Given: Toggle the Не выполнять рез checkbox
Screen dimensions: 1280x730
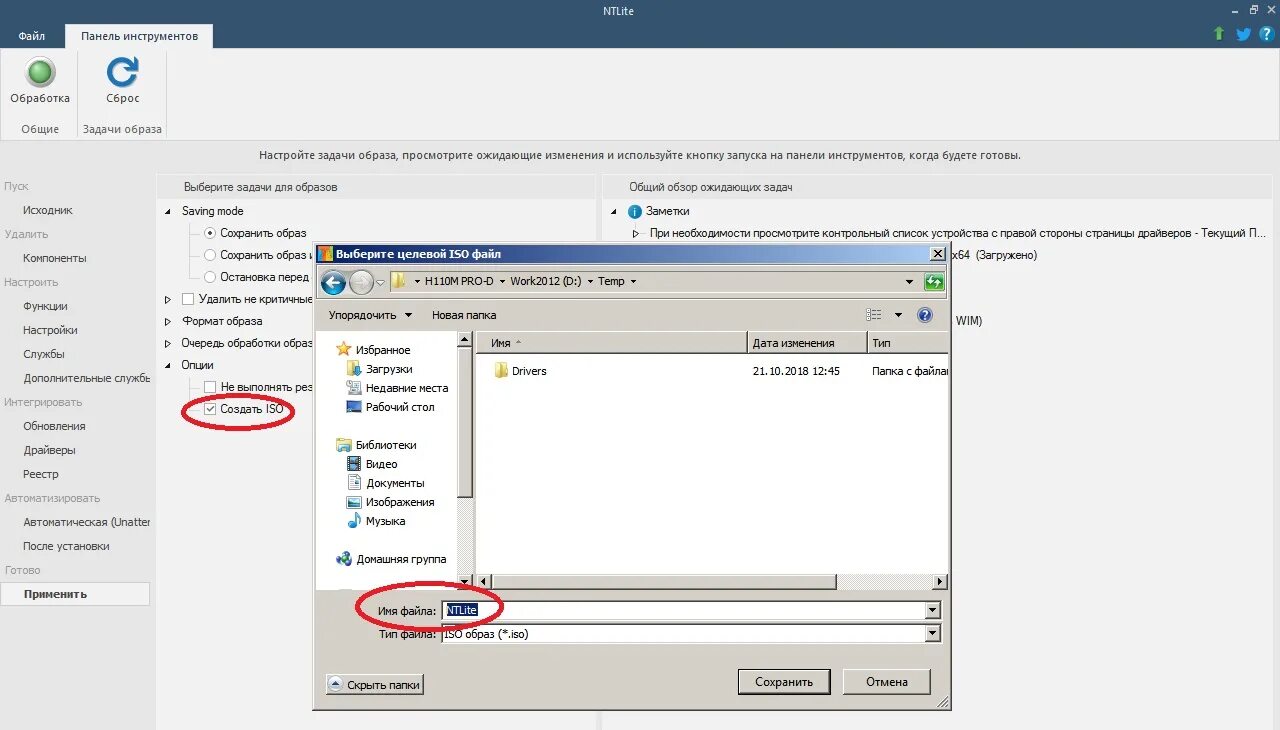Looking at the screenshot, I should coord(210,387).
